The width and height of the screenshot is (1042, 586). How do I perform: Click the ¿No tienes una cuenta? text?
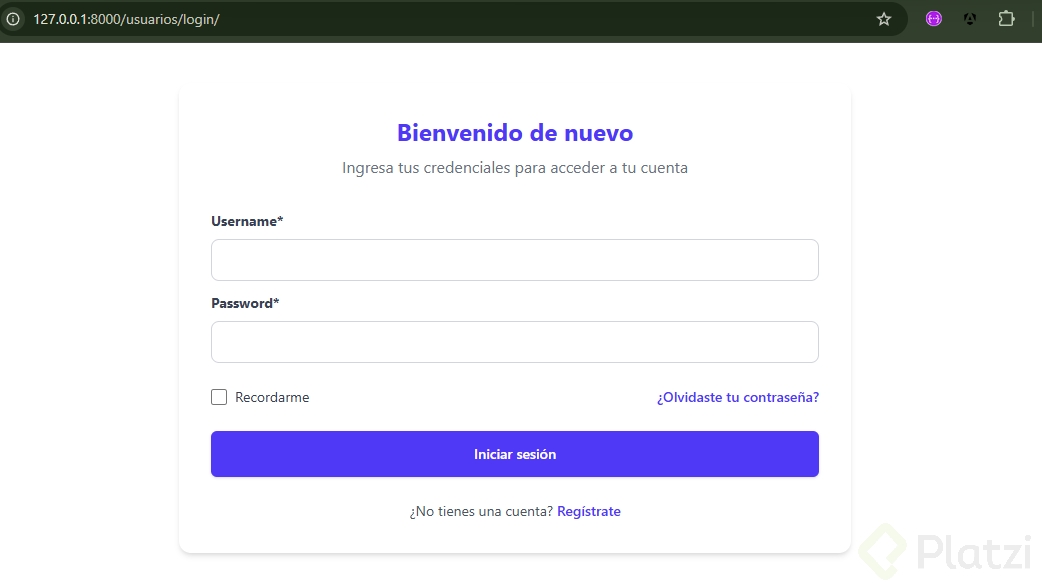tap(481, 512)
